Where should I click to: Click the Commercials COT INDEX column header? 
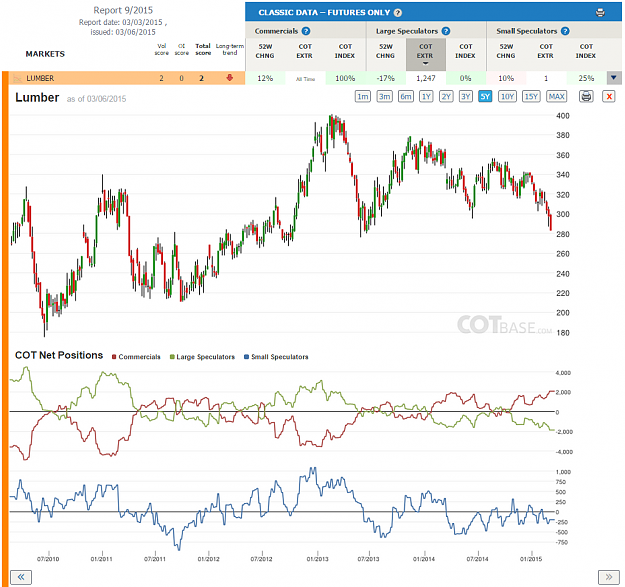coord(345,51)
